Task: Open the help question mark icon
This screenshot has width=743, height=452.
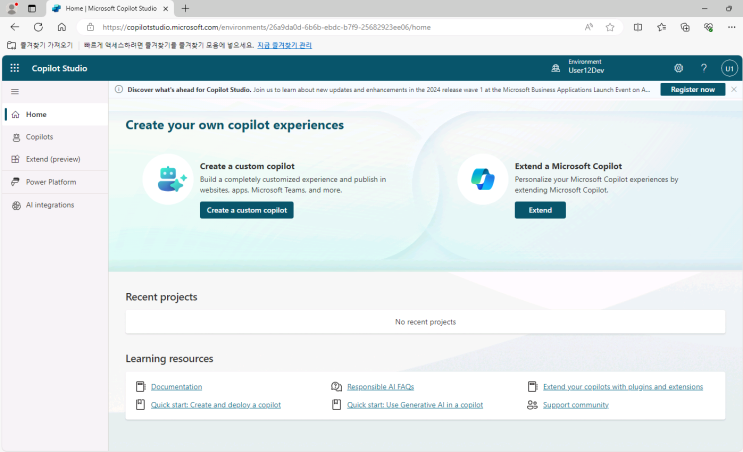Action: pos(704,68)
